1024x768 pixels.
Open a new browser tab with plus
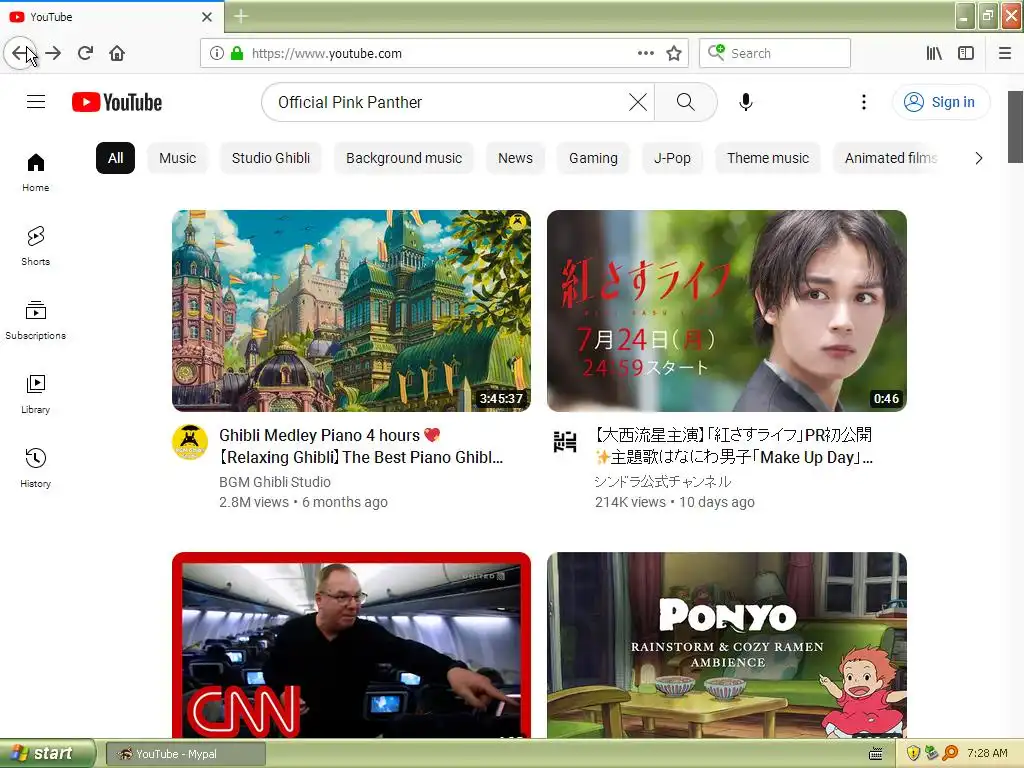241,16
